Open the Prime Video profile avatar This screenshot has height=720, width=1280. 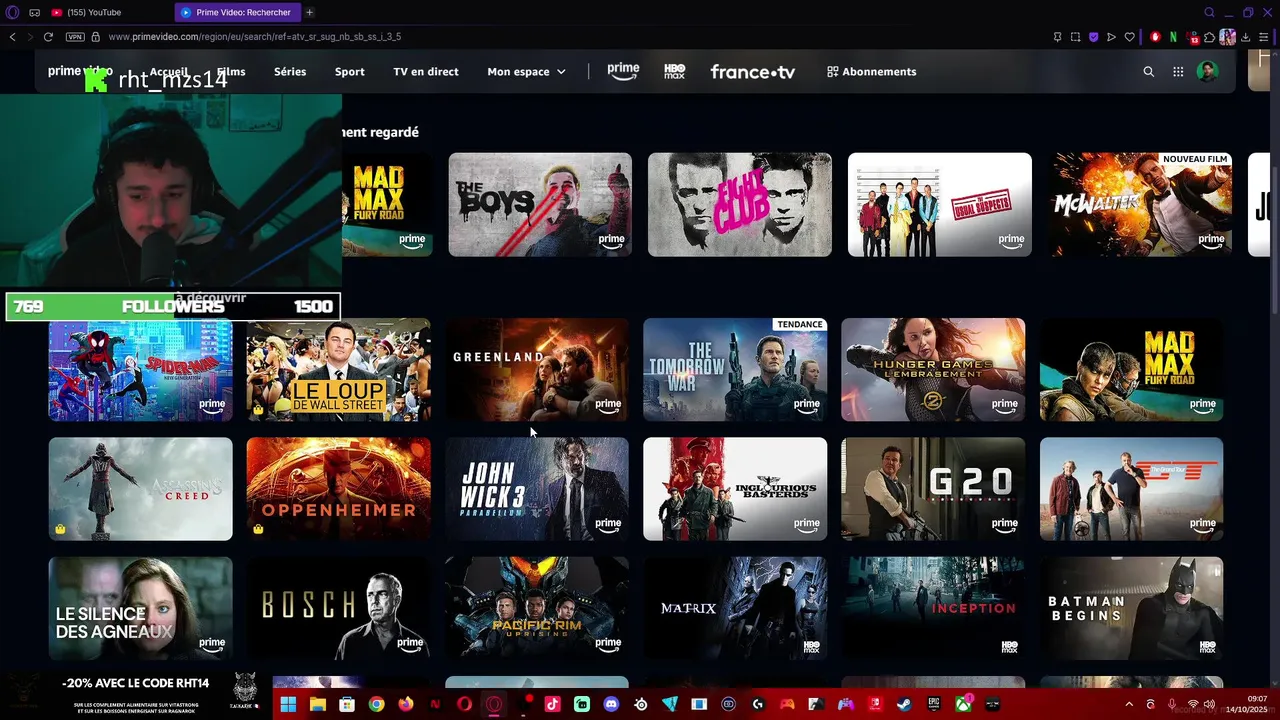[x=1208, y=72]
